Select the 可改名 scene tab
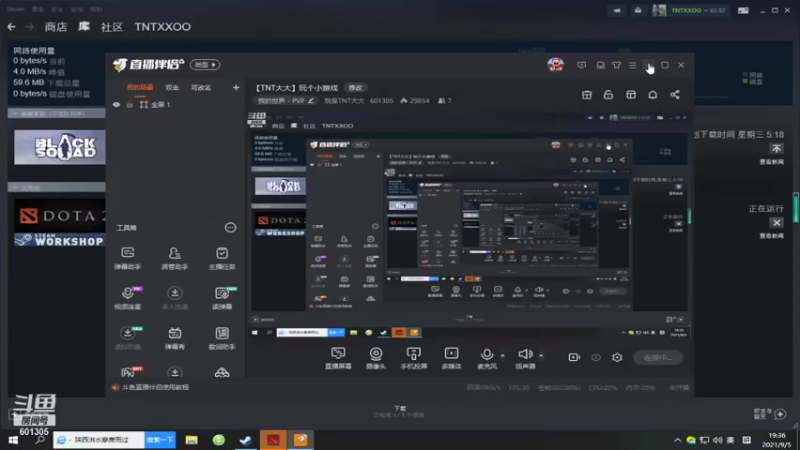 point(201,88)
